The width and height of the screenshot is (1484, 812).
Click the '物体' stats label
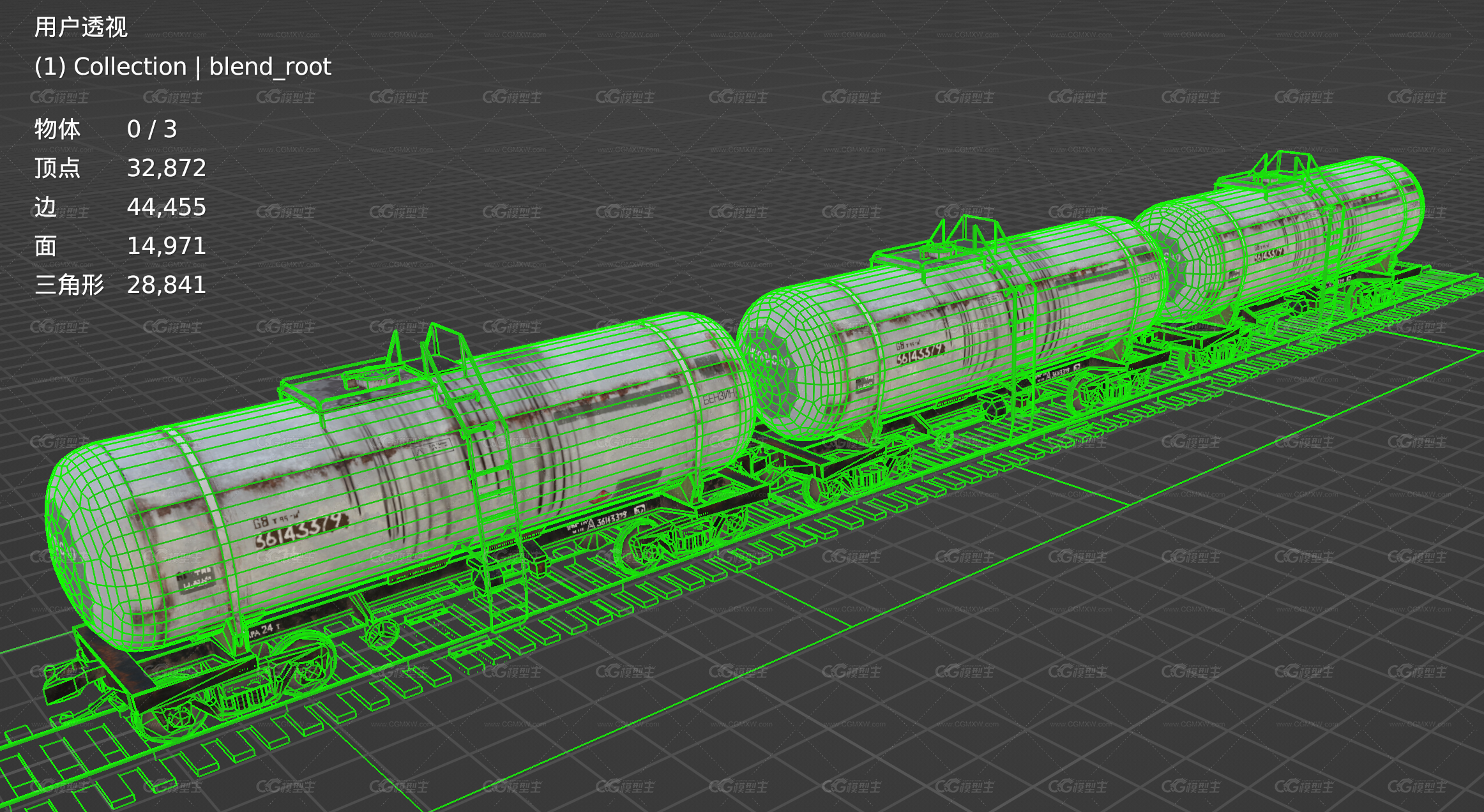pyautogui.click(x=57, y=129)
